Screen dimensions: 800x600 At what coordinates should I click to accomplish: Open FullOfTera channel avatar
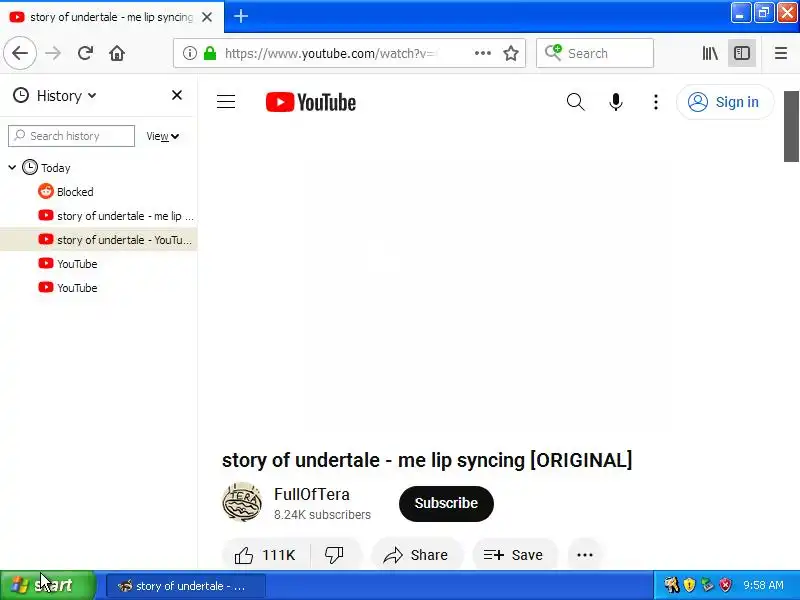tap(242, 503)
